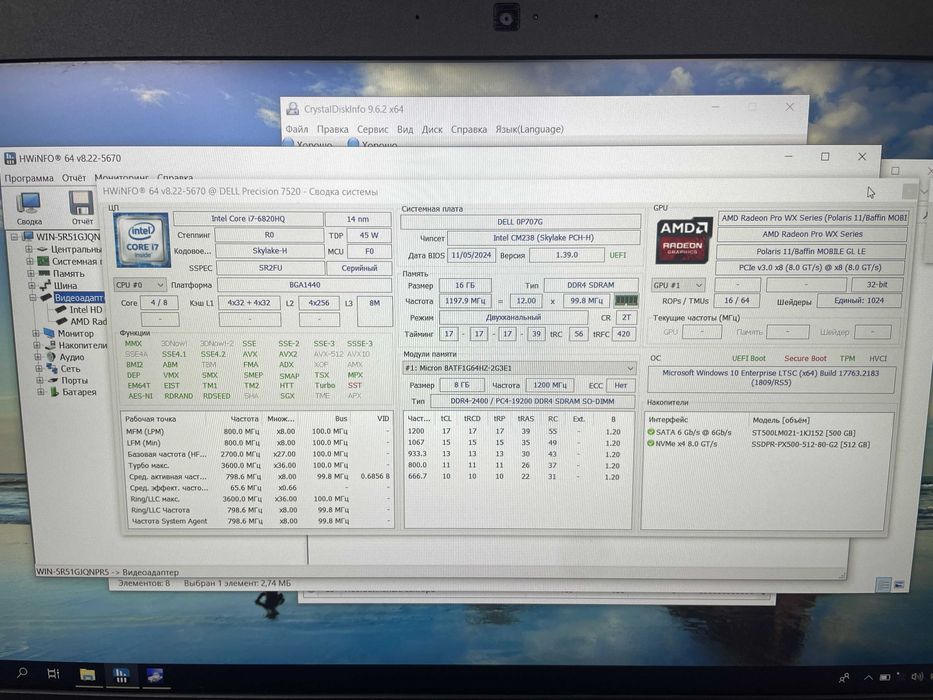
Task: Open the Программа menu in HWiNFO
Action: 29,178
